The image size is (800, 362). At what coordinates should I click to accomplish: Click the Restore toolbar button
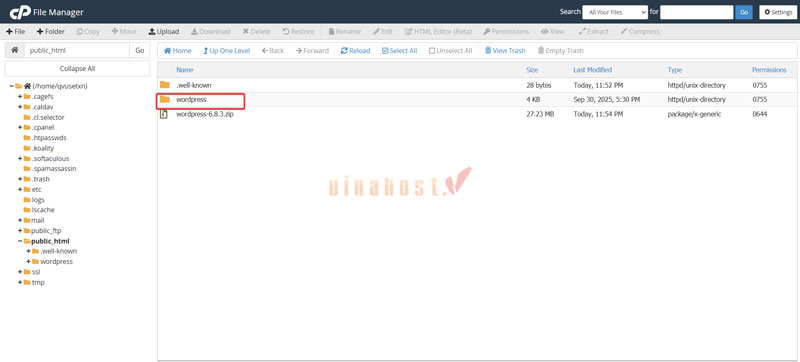(298, 32)
